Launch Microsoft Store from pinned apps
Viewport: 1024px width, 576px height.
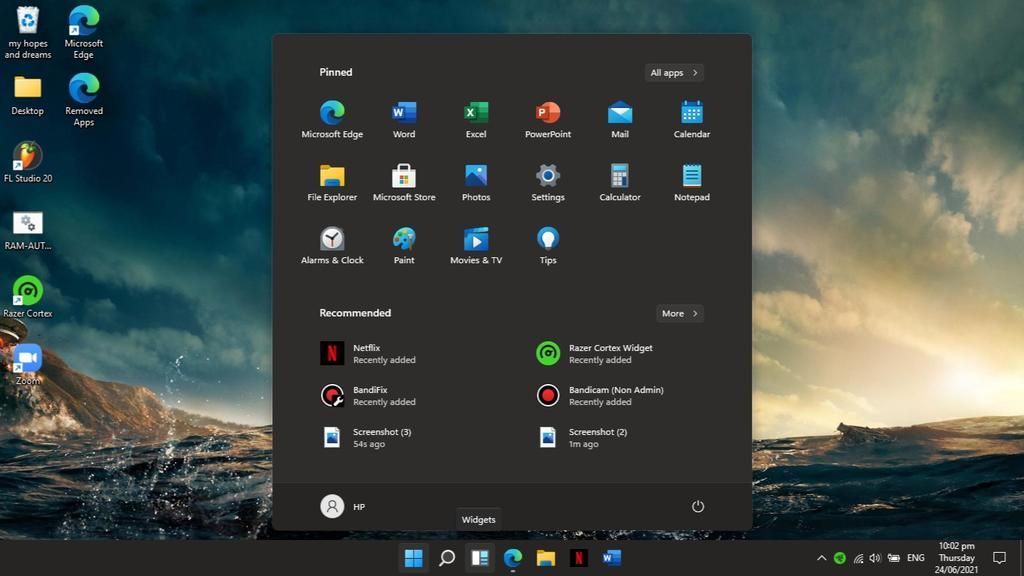pyautogui.click(x=404, y=183)
